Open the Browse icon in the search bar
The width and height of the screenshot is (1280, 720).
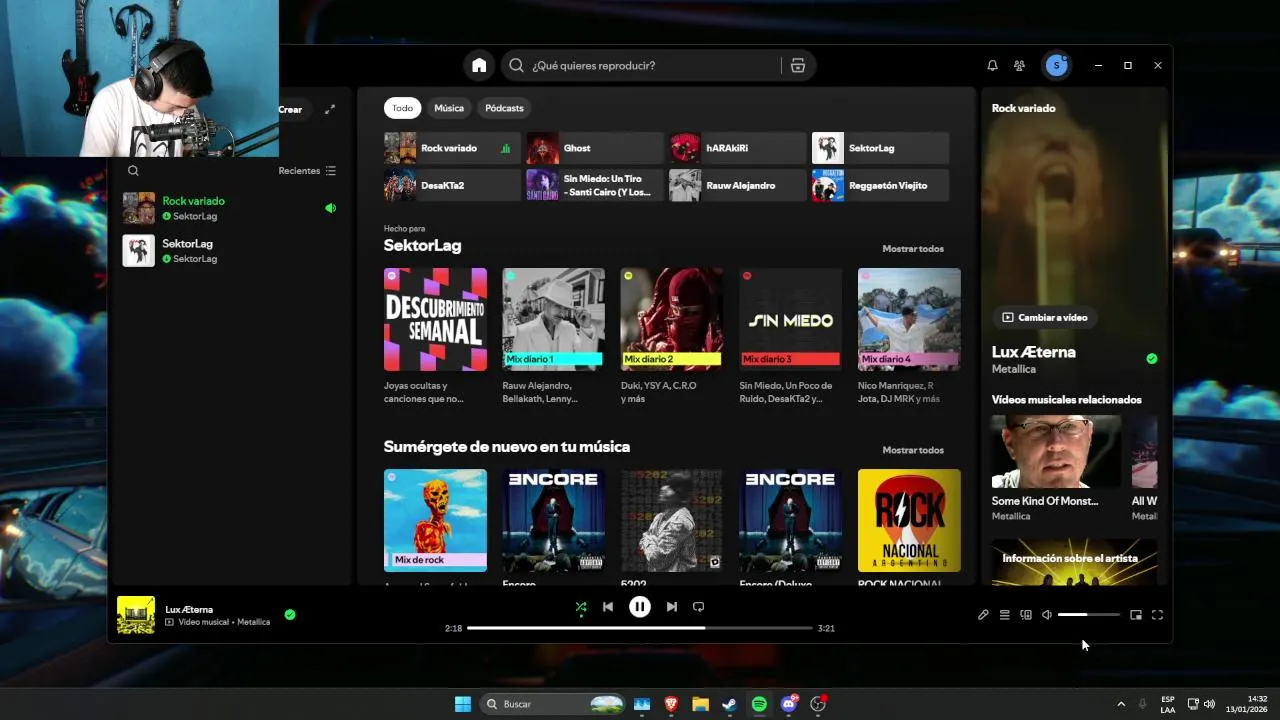tap(797, 65)
